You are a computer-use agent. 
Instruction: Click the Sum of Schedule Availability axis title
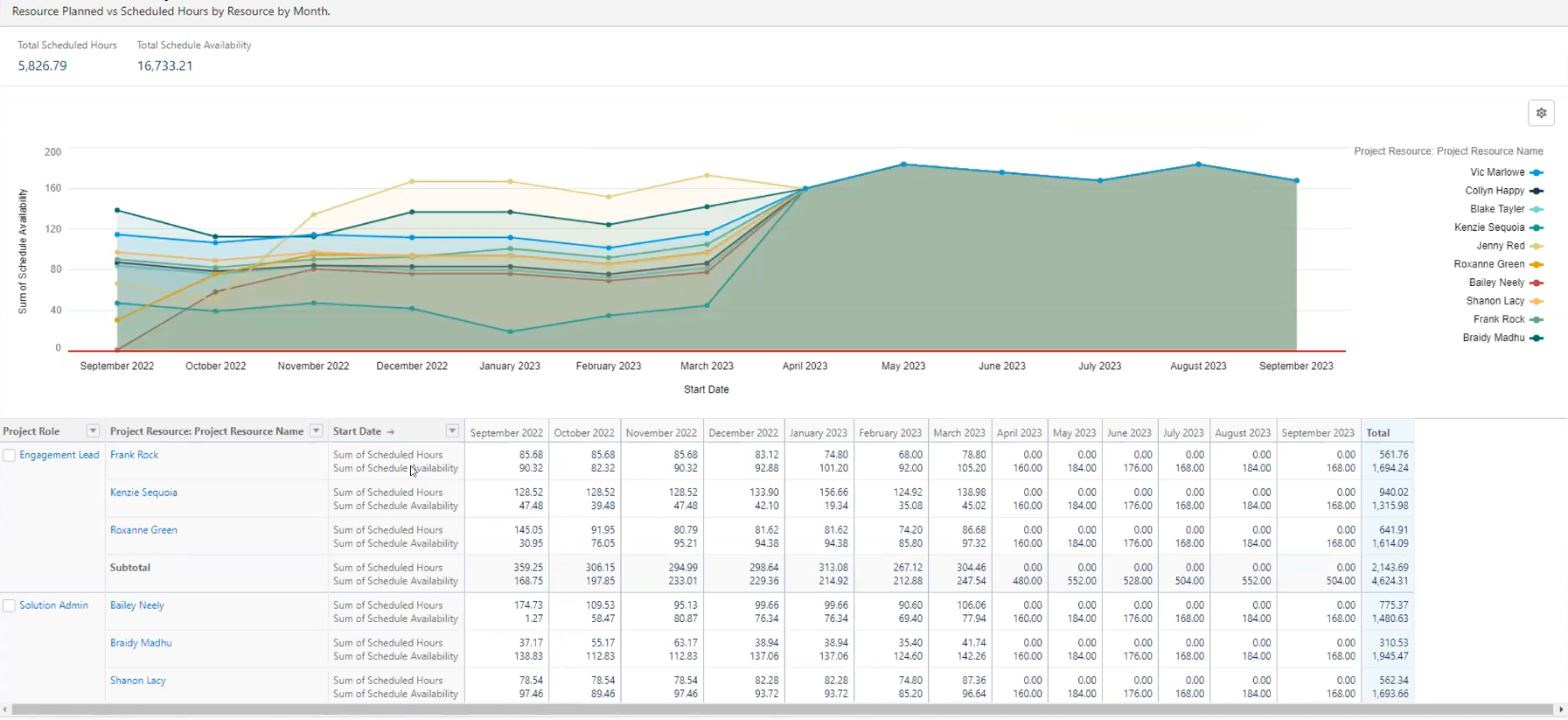pyautogui.click(x=23, y=251)
